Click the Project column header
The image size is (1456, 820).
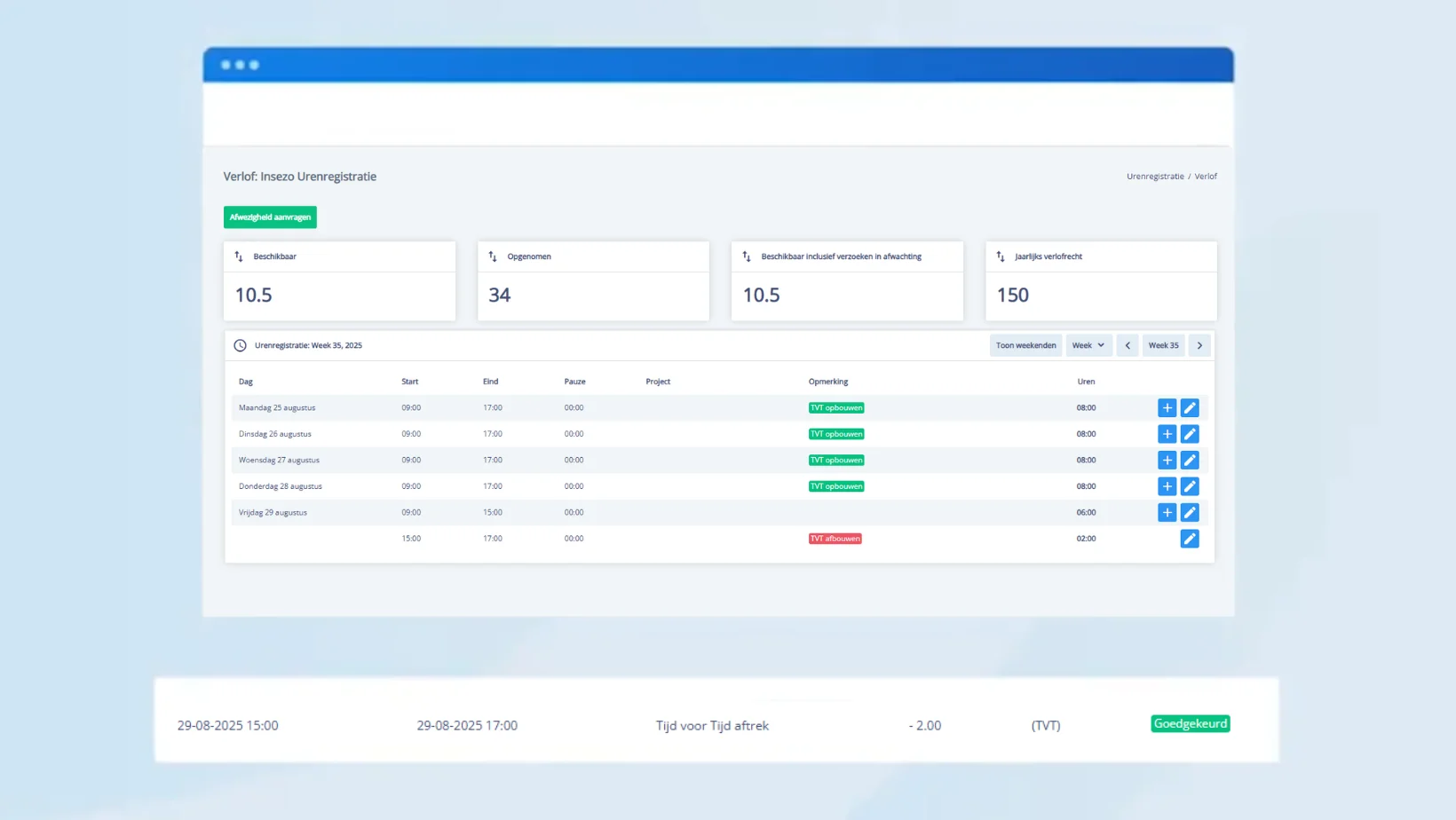pyautogui.click(x=658, y=382)
